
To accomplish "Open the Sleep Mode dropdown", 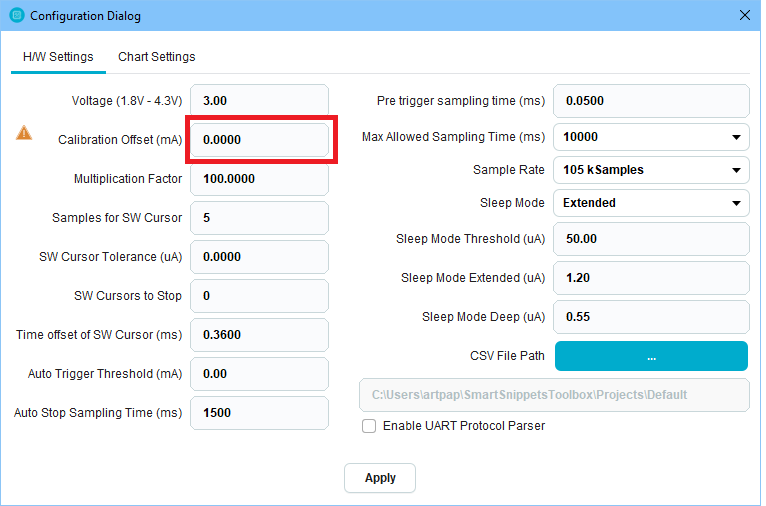I will [651, 203].
